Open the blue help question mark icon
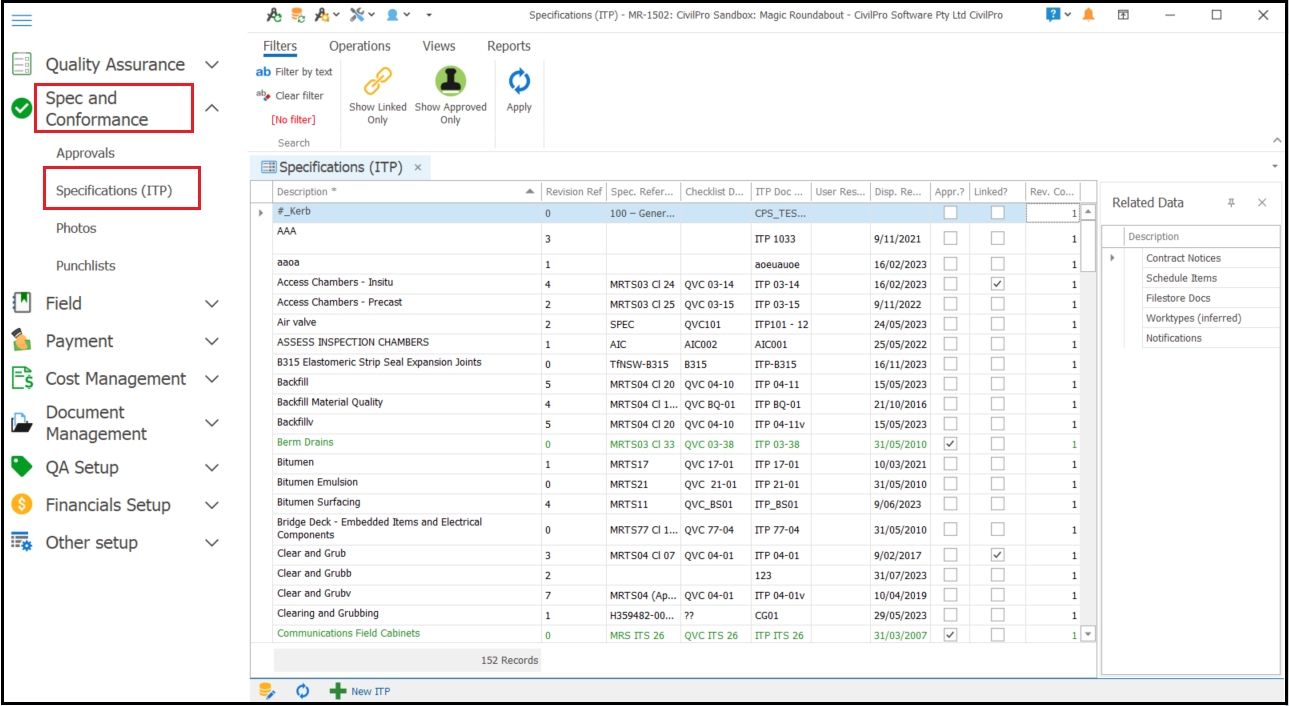Viewport: 1289px width, 706px height. [x=1053, y=15]
